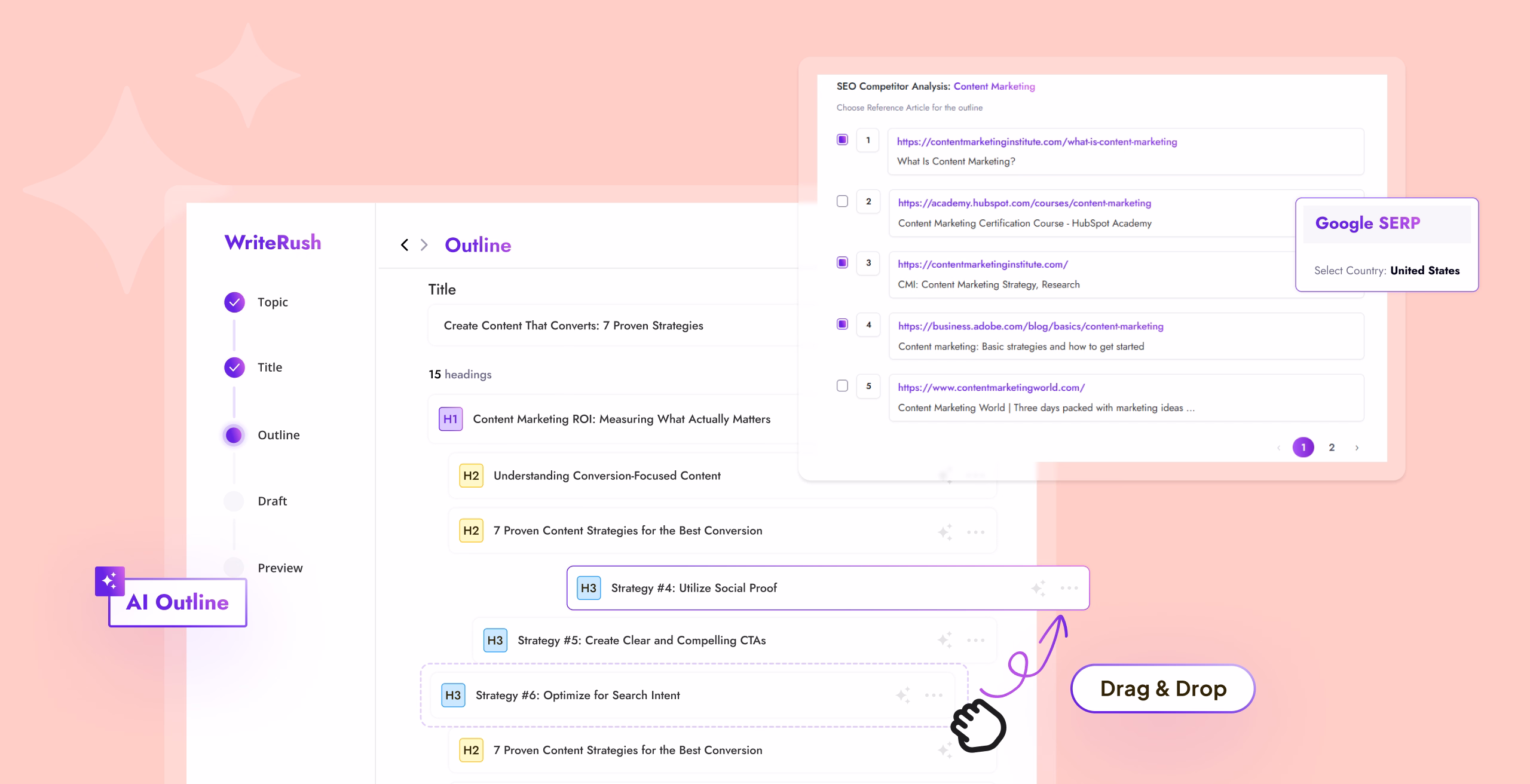This screenshot has width=1530, height=784.
Task: Click the H1 badge on Content Marketing ROI
Action: (x=451, y=419)
